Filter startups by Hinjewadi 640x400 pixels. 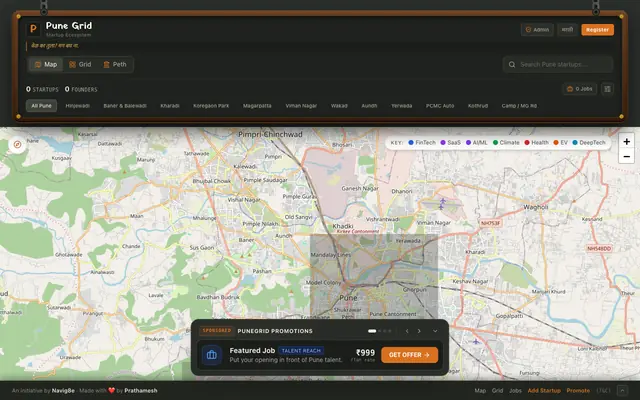78,106
